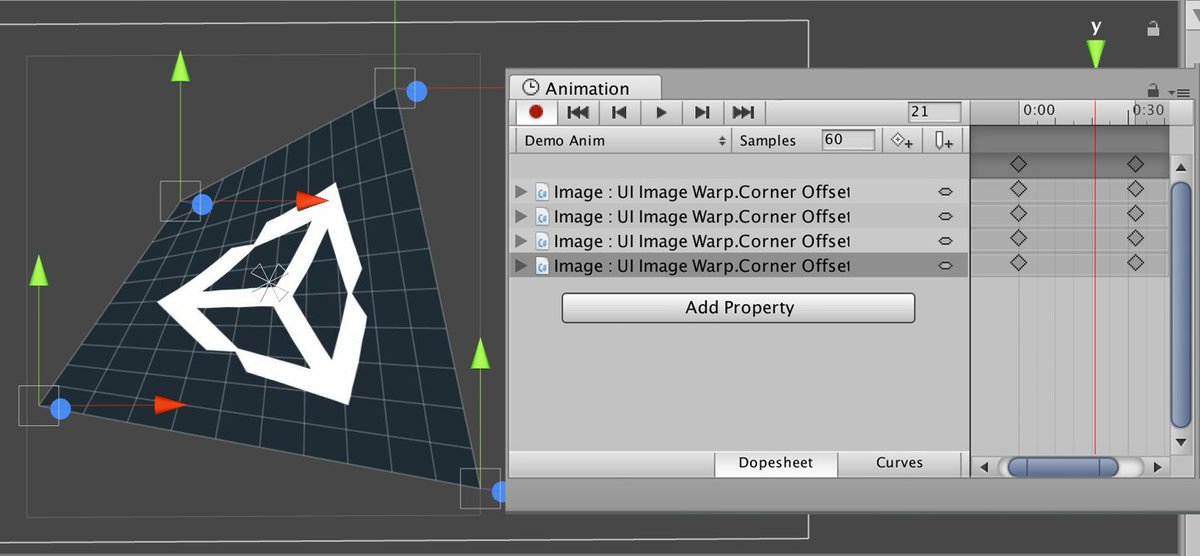
Task: Click the blue handle at the image's bottom-left corner
Action: tap(60, 408)
